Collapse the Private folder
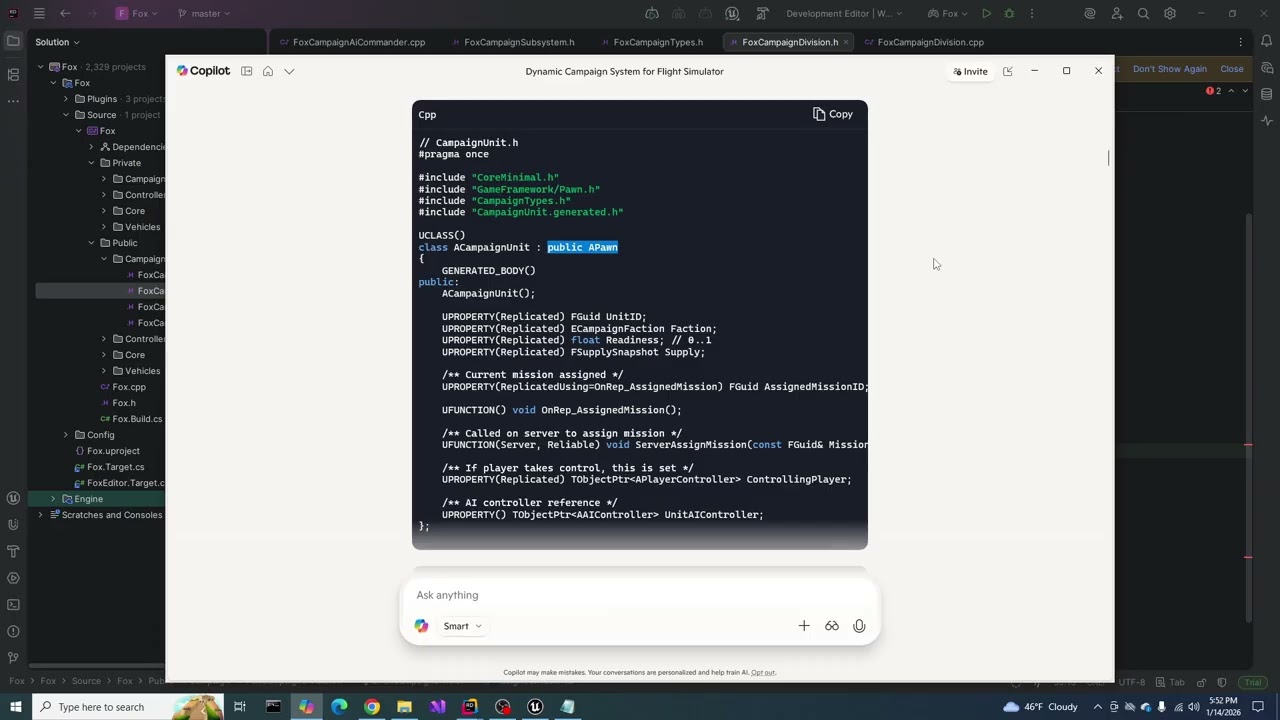The image size is (1280, 720). point(91,163)
